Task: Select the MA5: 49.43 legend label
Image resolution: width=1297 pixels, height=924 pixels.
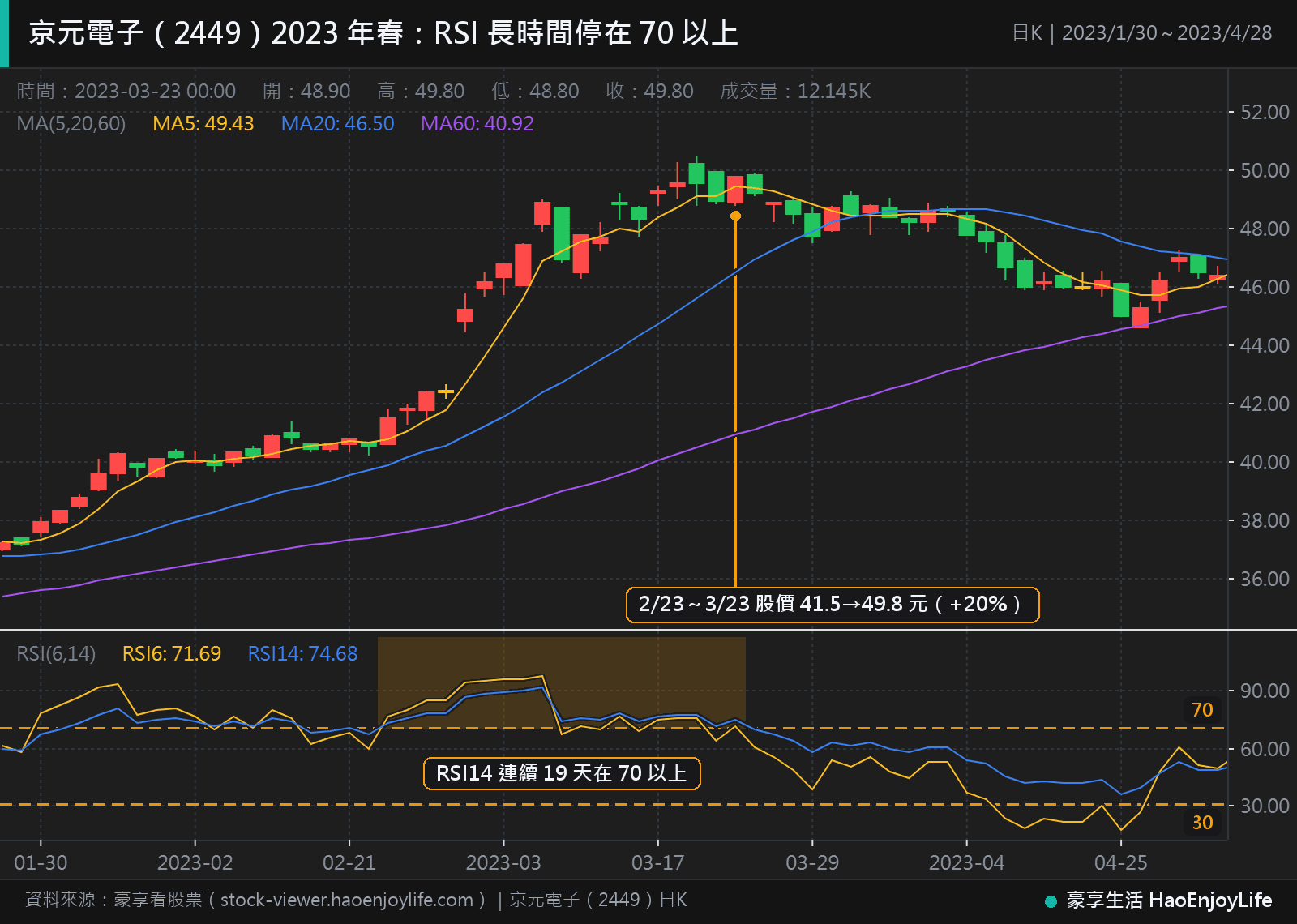Action: coord(203,123)
